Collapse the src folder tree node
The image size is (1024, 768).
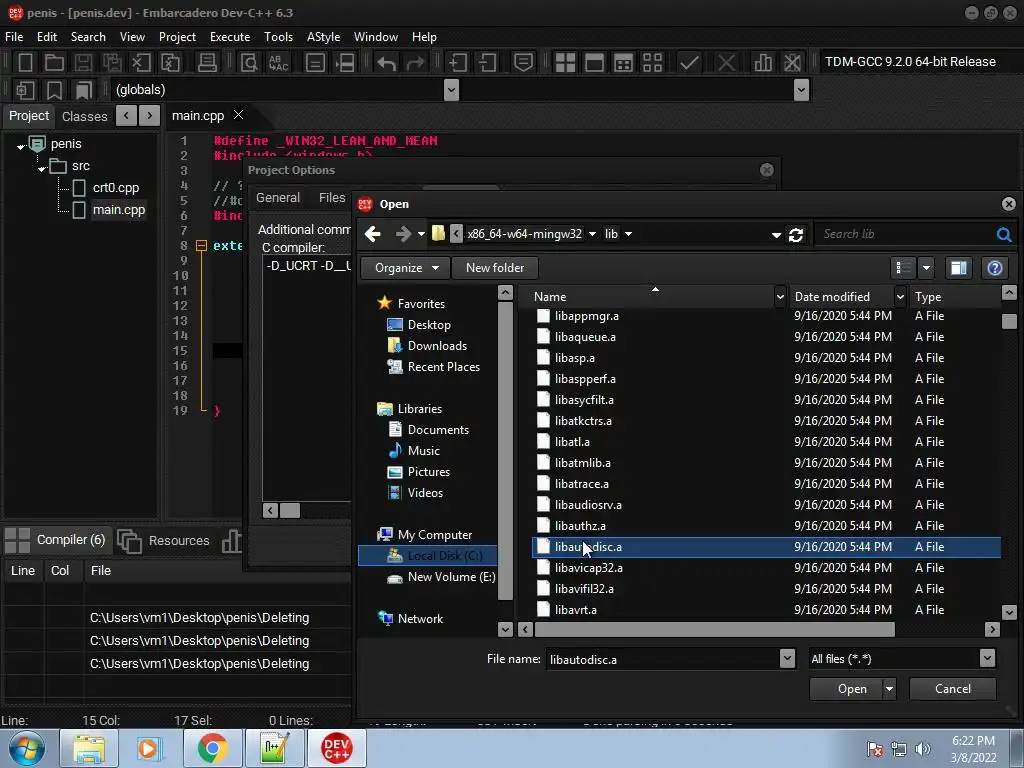(x=42, y=168)
